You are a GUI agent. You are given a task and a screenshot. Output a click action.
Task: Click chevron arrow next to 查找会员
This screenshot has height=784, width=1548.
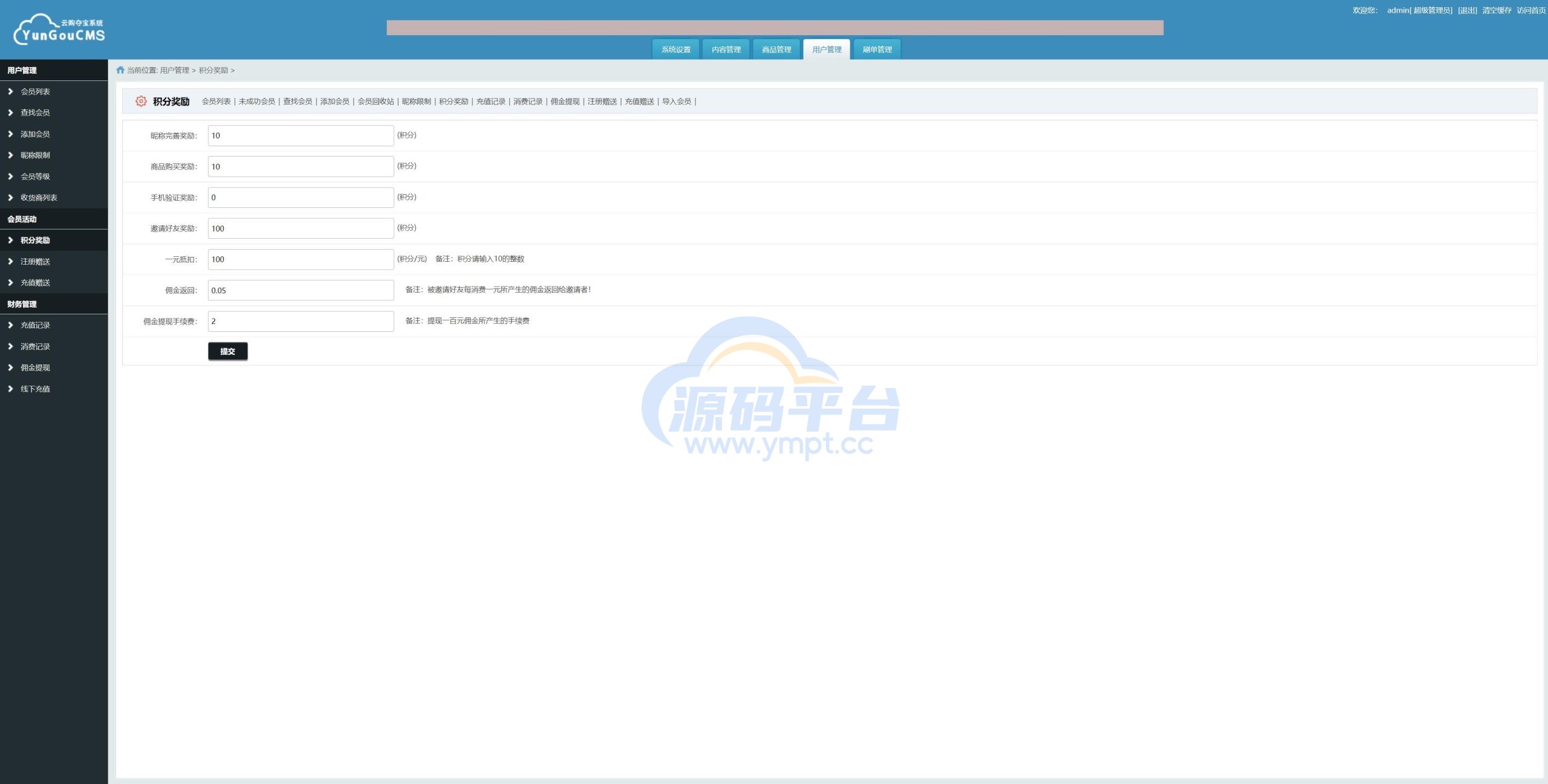click(10, 112)
